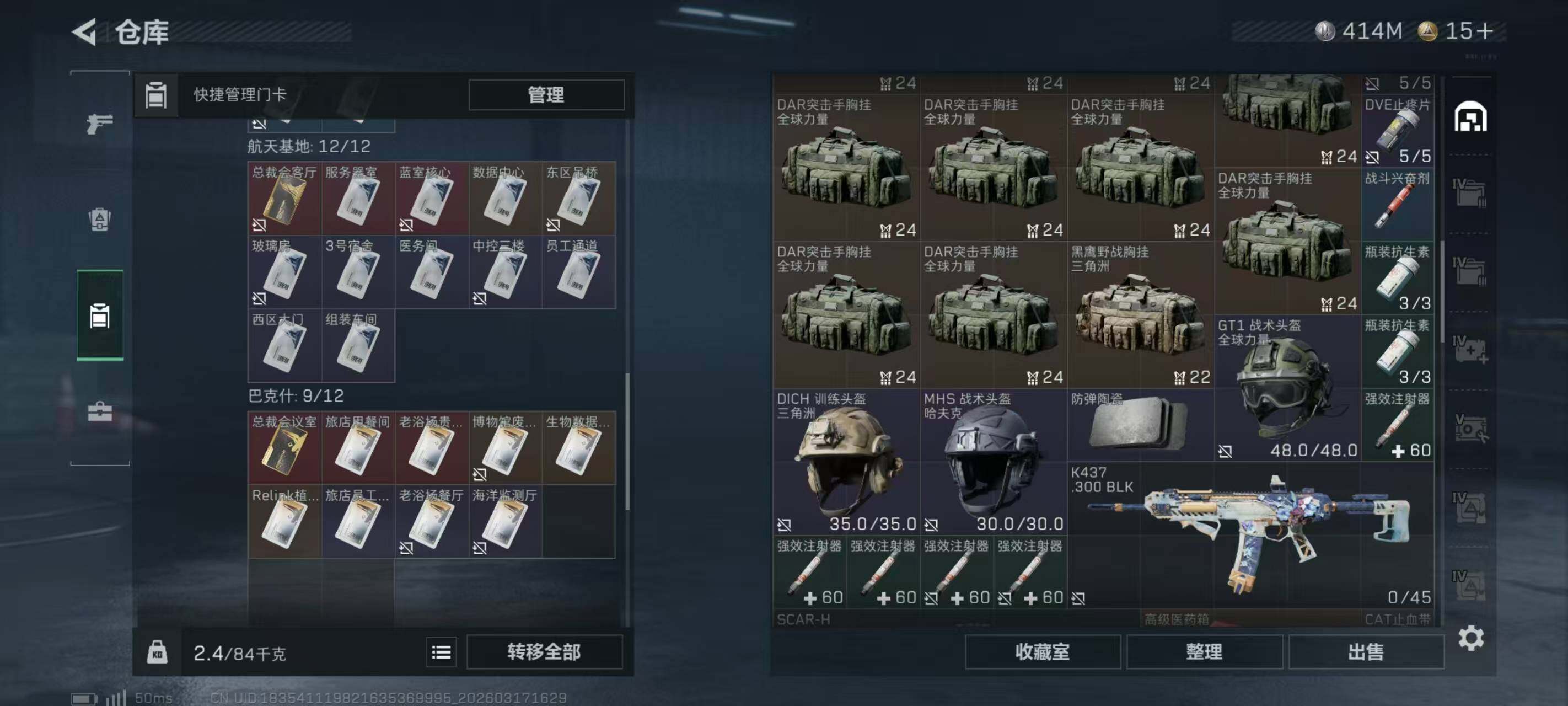Open the 收藏室 collection room
This screenshot has height=706, width=1568.
point(1043,652)
